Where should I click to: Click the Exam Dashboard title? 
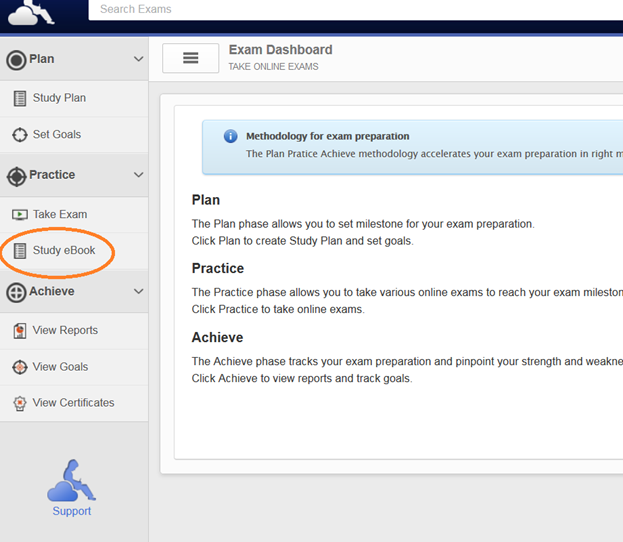pos(281,50)
